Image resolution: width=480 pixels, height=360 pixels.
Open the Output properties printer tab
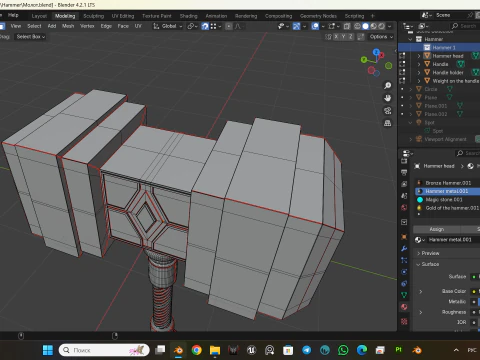(x=404, y=172)
